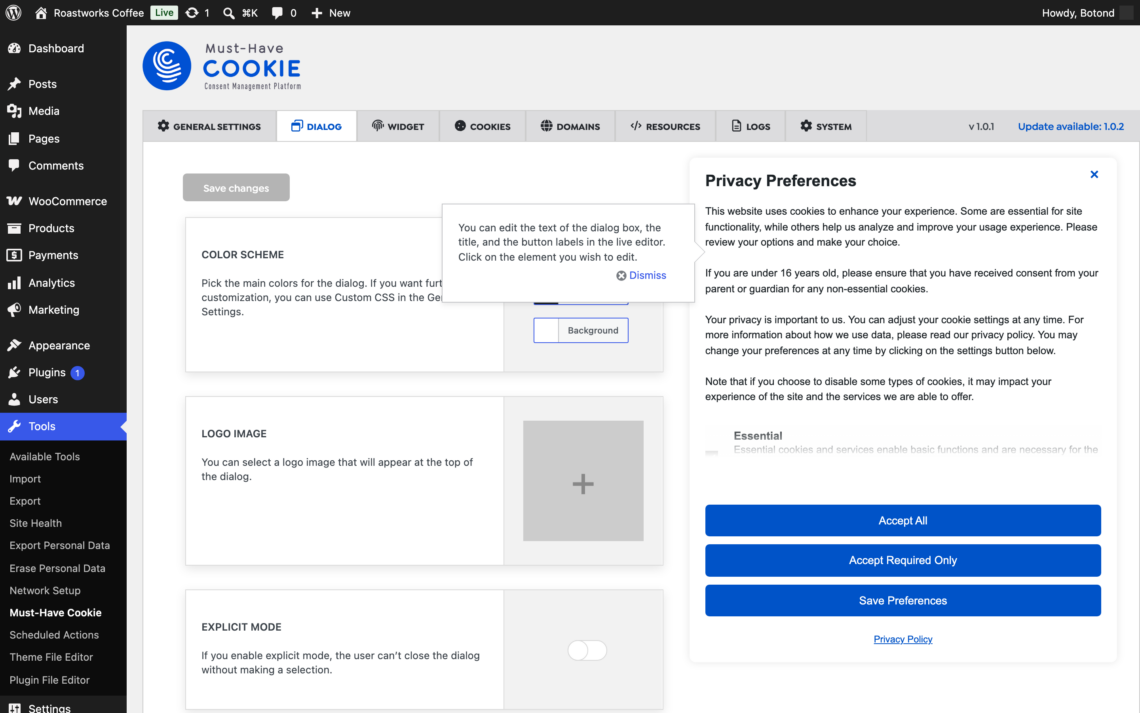Open Erase Personal Data
Image resolution: width=1140 pixels, height=713 pixels.
57,568
